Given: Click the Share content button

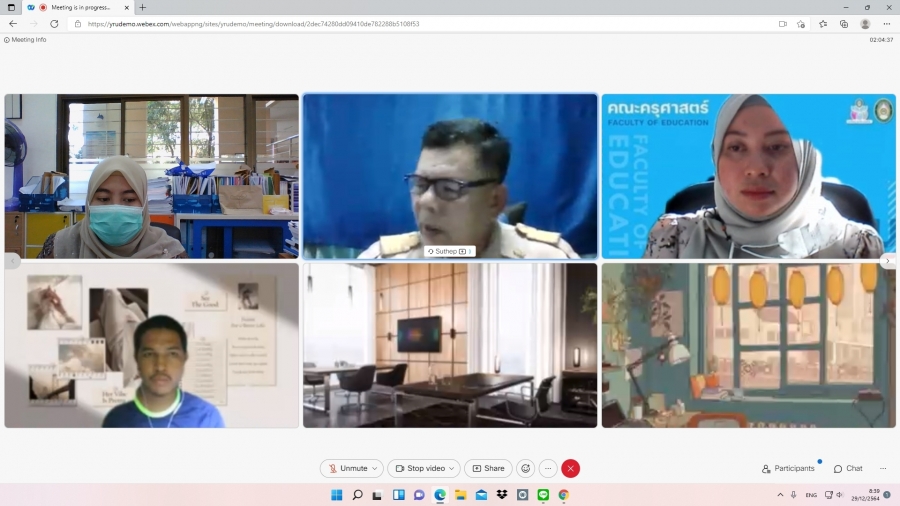Looking at the screenshot, I should pyautogui.click(x=488, y=468).
